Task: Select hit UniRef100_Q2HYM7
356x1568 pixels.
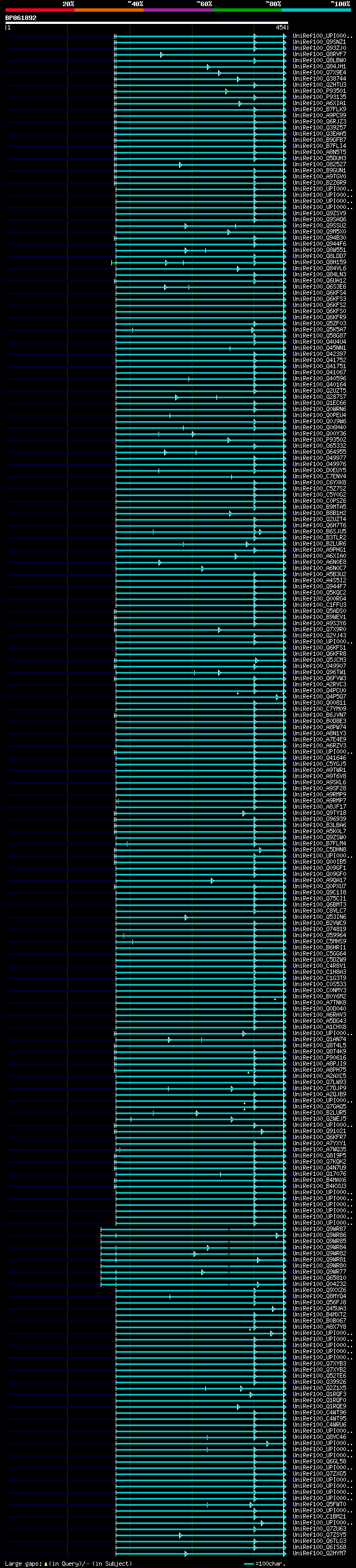Action: 319,1554
